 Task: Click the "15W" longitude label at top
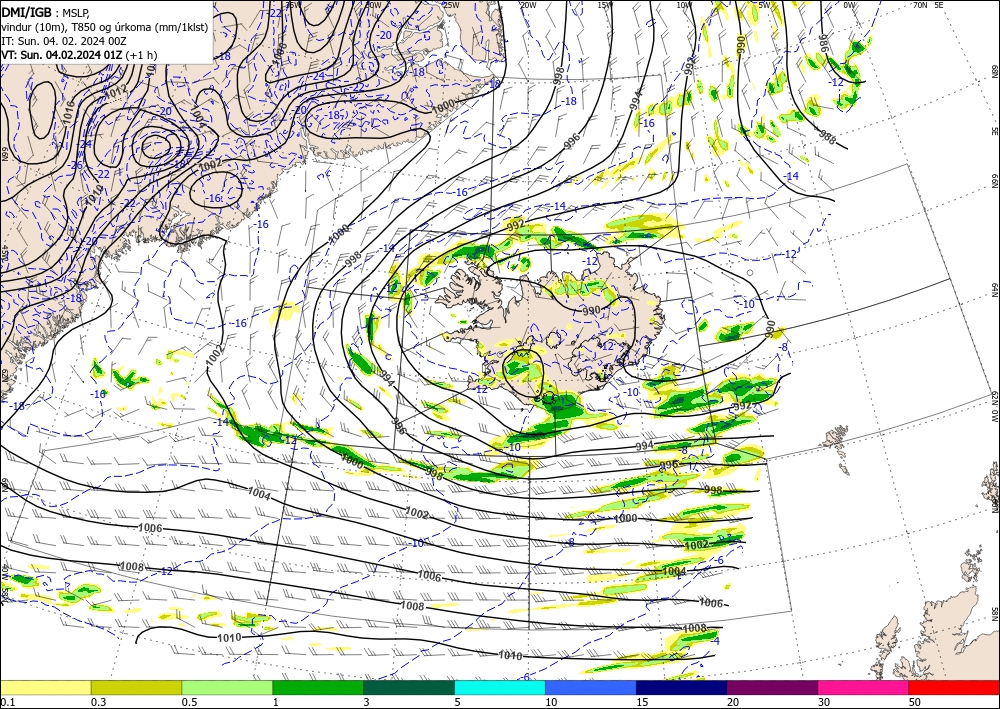tap(605, 5)
